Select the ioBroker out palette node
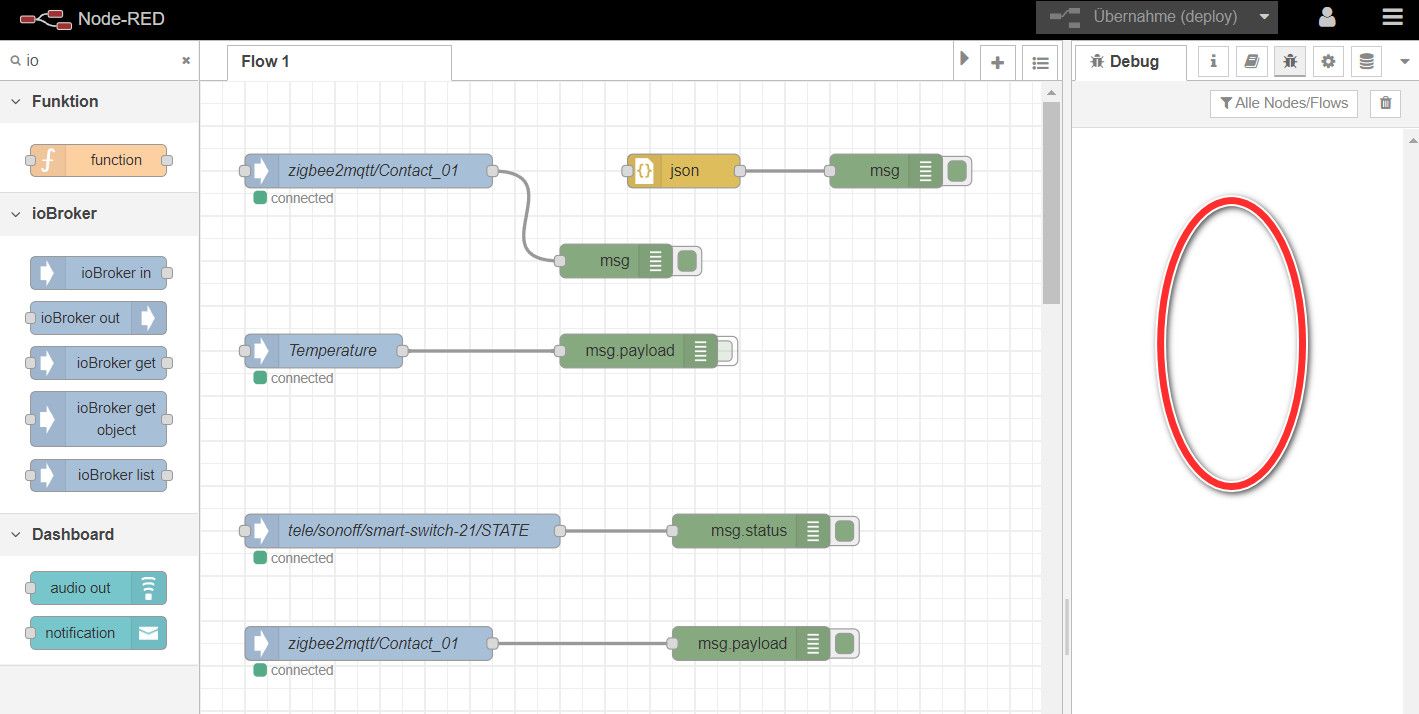 [98, 318]
